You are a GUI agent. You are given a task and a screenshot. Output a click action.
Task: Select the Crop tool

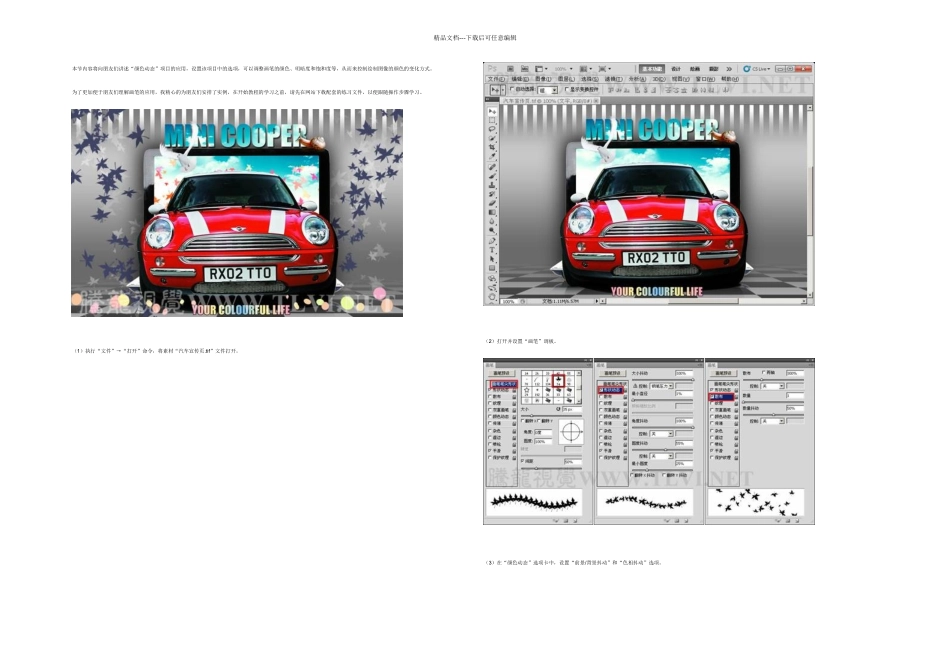point(492,147)
